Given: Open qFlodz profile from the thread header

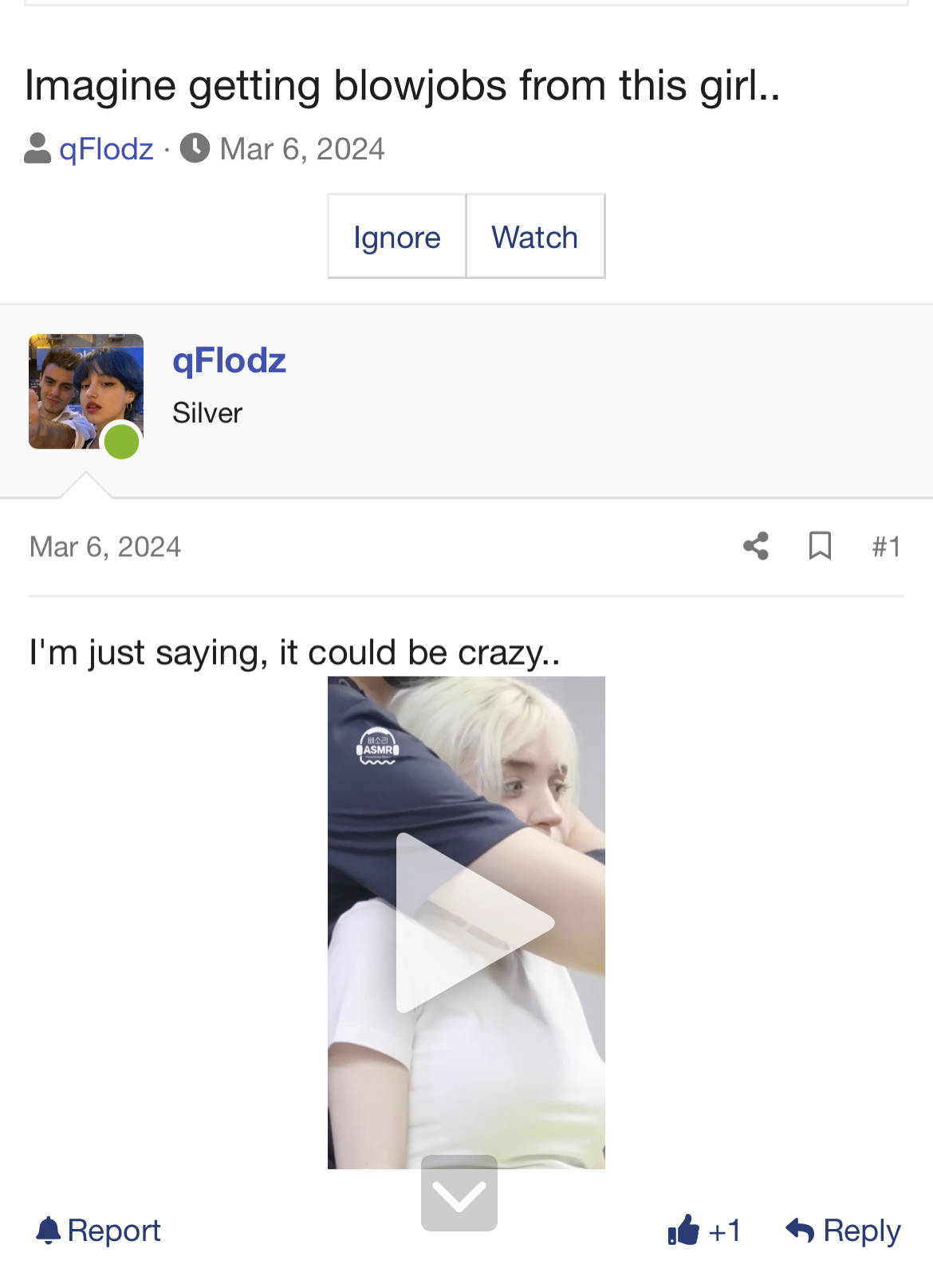Looking at the screenshot, I should pyautogui.click(x=106, y=149).
